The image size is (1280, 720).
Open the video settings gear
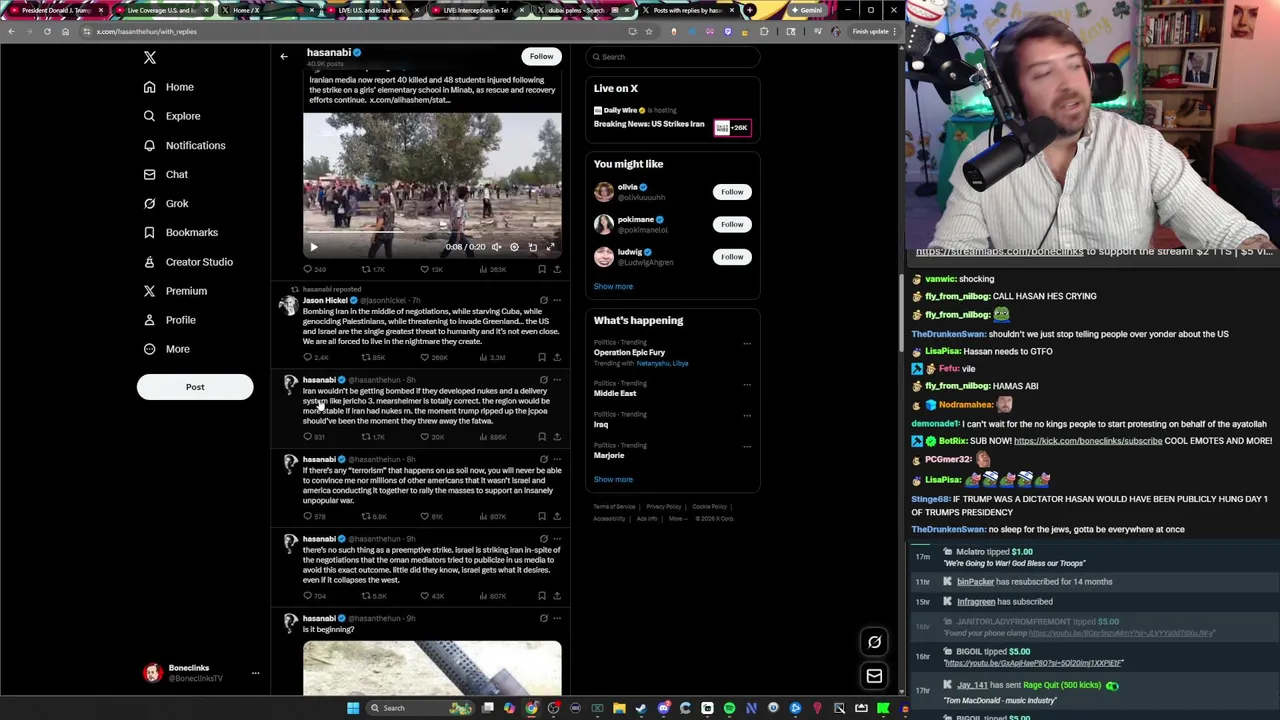click(x=514, y=247)
